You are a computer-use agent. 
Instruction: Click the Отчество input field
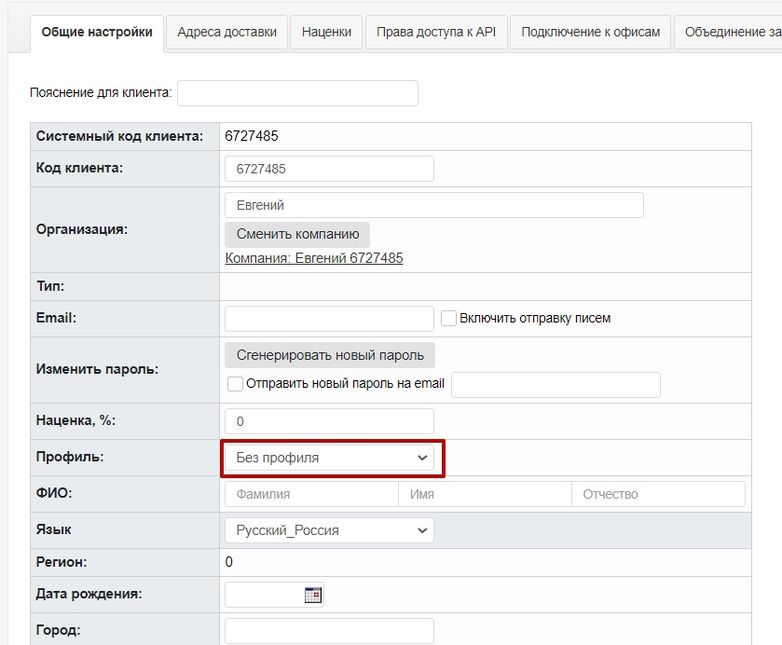(658, 494)
